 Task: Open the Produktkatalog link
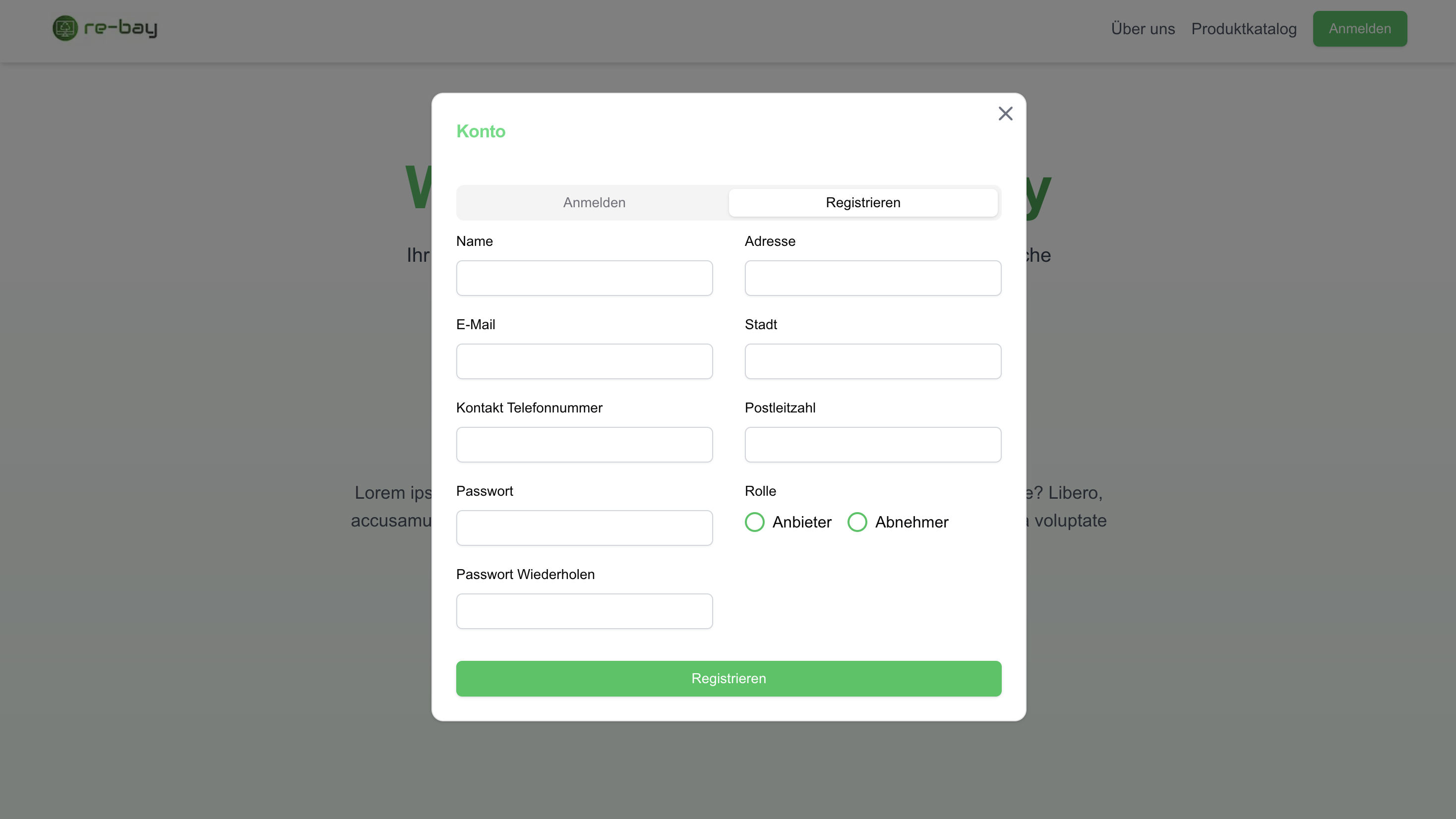click(x=1243, y=29)
